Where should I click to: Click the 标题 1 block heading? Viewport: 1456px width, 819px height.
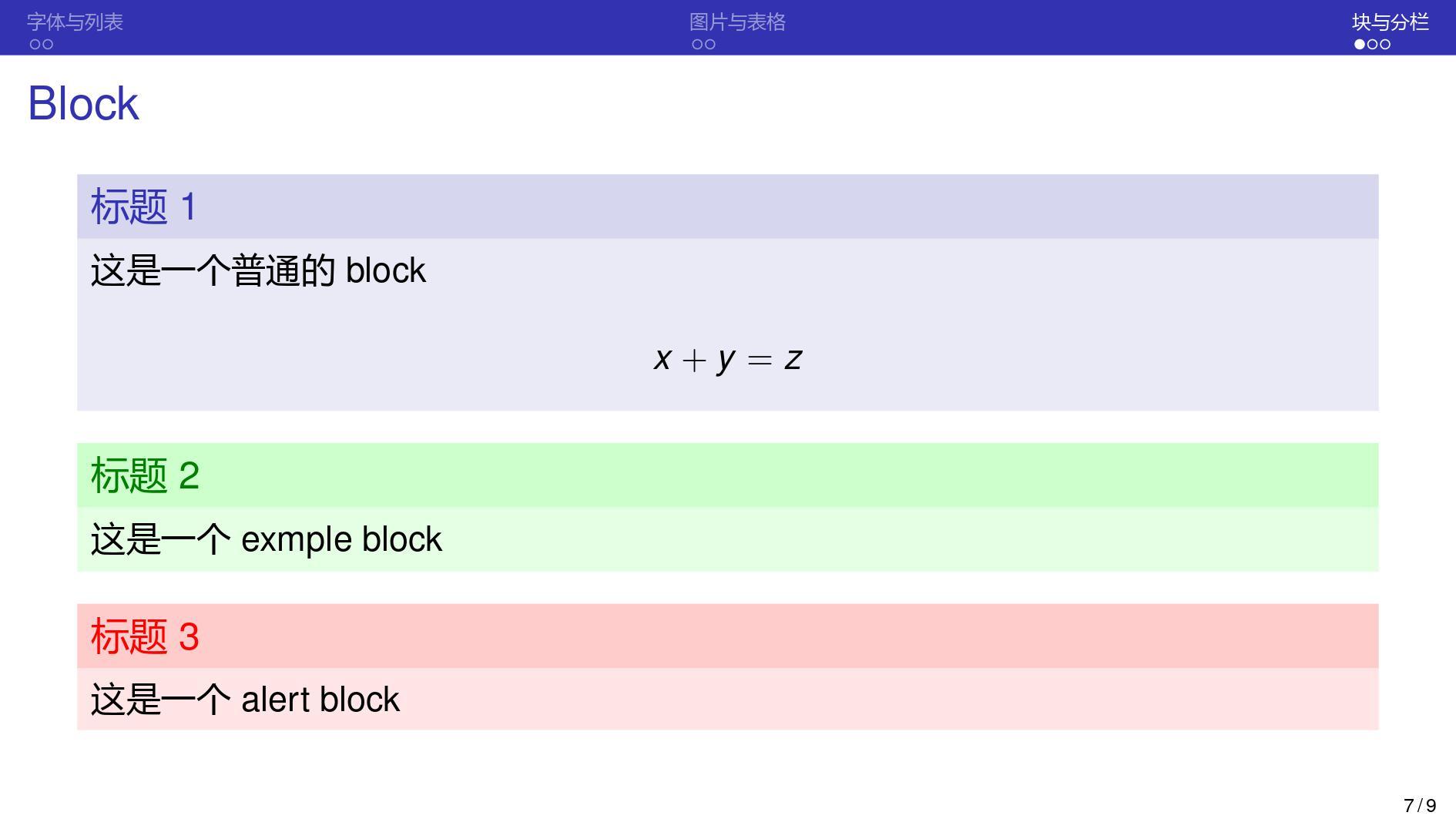point(144,206)
